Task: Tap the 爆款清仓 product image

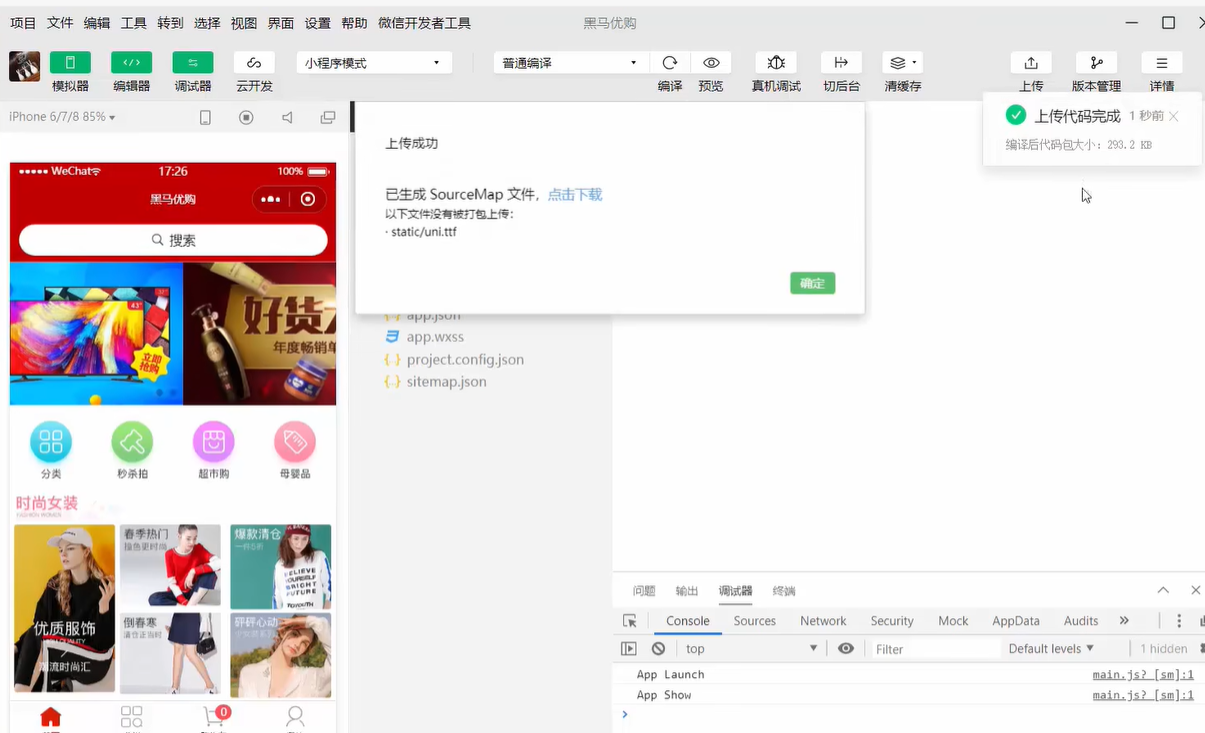Action: coord(280,566)
